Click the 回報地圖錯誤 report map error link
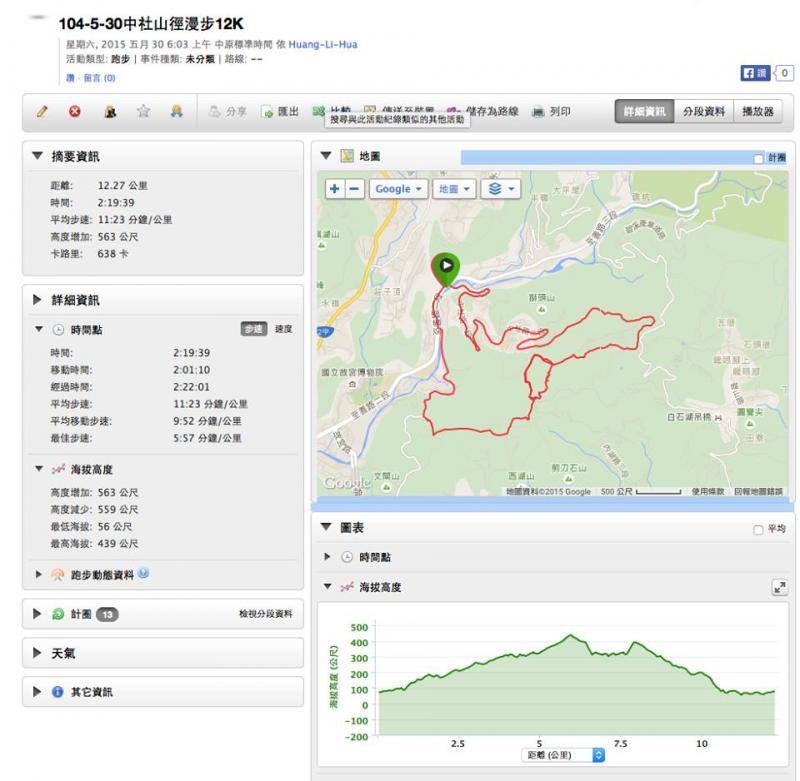Viewport: 800px width, 781px height. click(758, 491)
